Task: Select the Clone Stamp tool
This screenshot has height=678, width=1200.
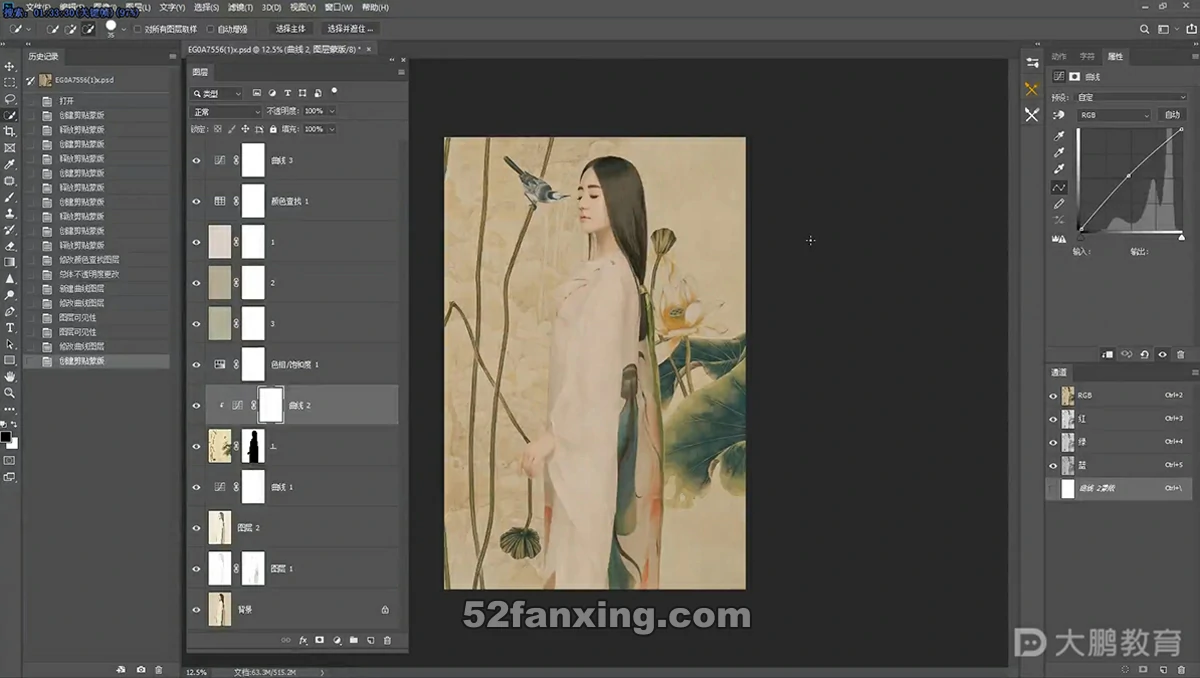Action: pos(10,213)
